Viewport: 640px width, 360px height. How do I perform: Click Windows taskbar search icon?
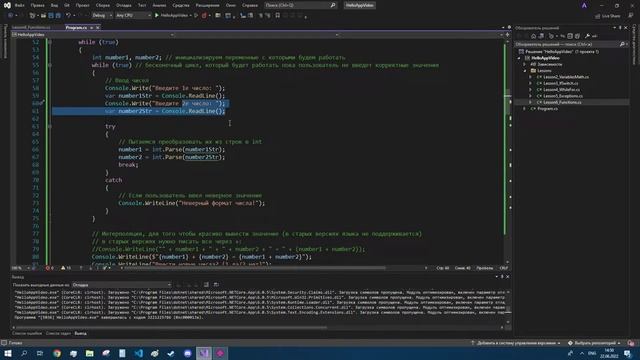24,353
